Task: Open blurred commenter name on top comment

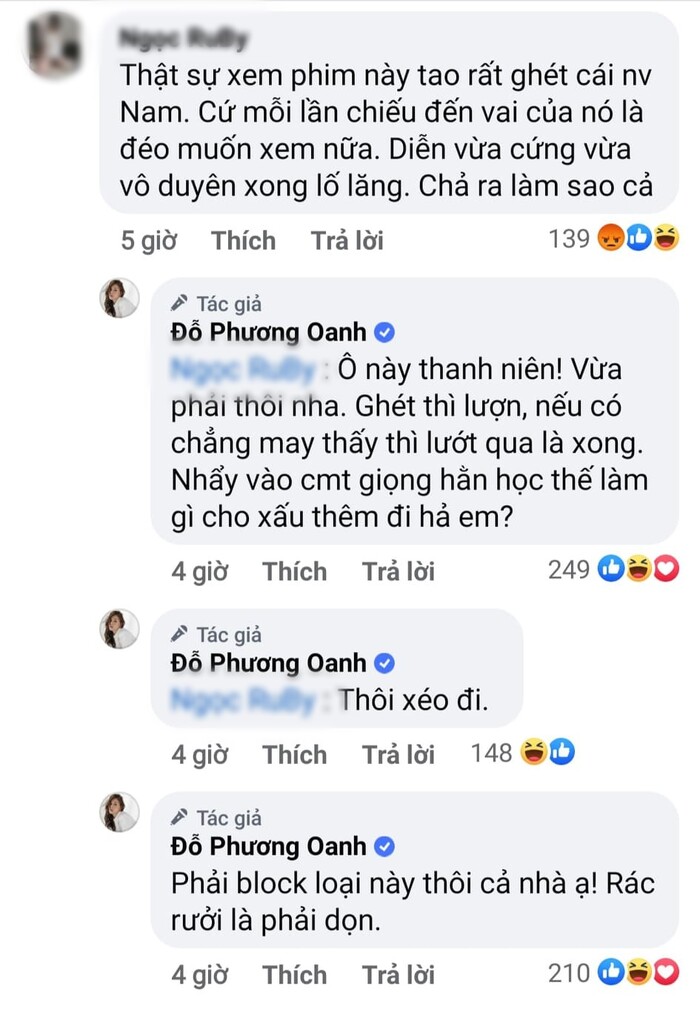Action: click(182, 40)
